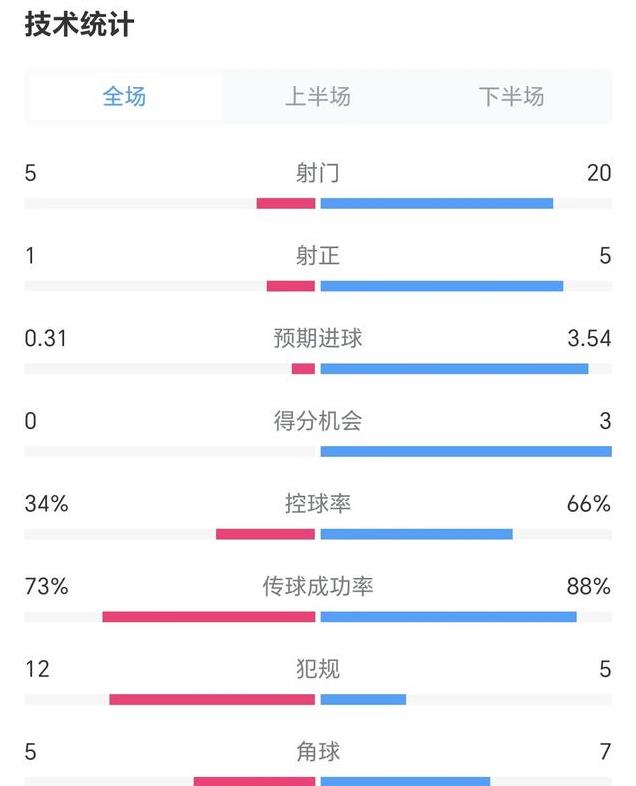Tap the 预期进球 stat label
The image size is (636, 786).
point(318,339)
